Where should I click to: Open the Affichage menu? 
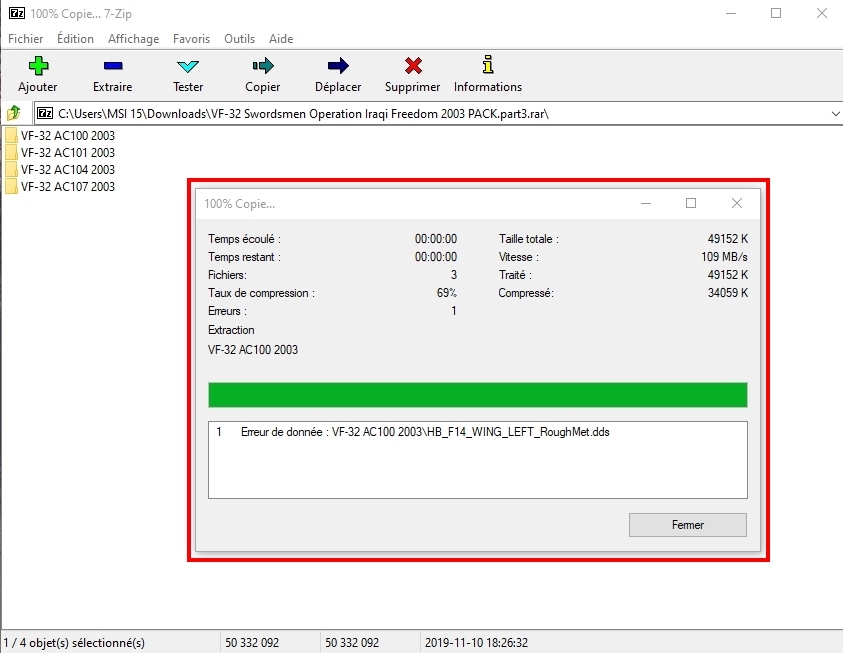click(x=133, y=39)
